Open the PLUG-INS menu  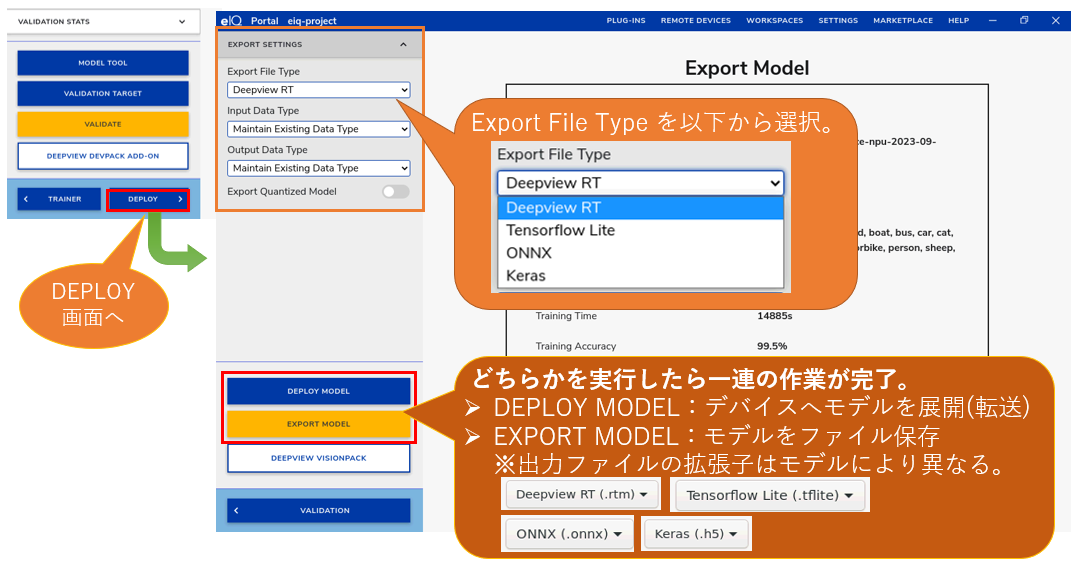626,20
